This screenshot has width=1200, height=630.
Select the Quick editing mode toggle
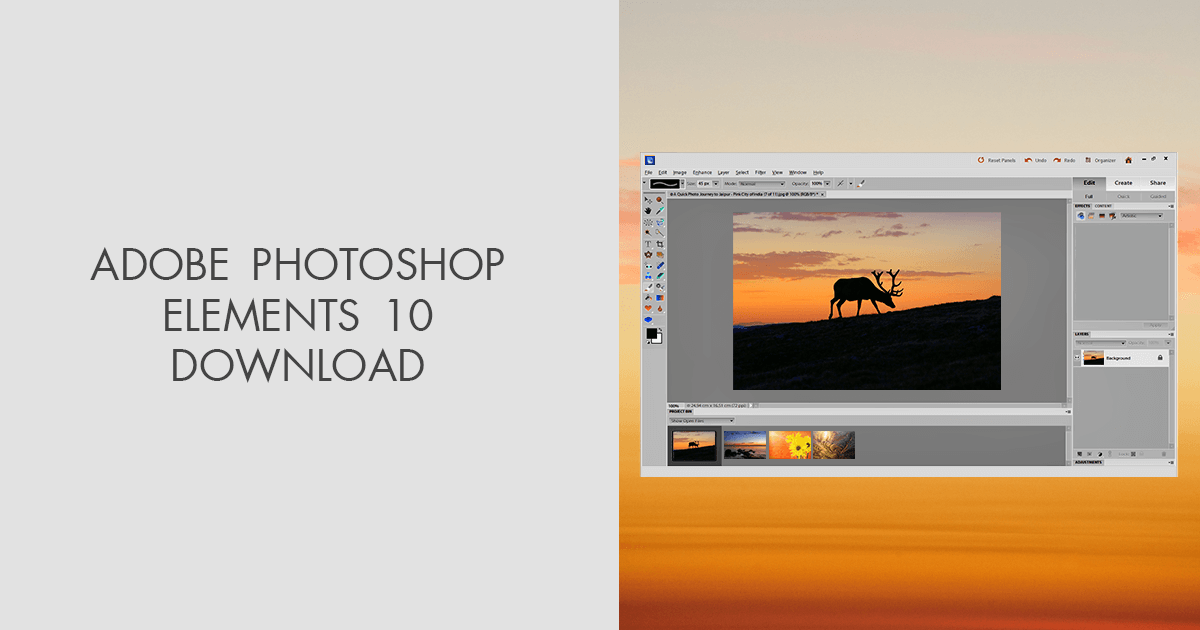click(1125, 196)
